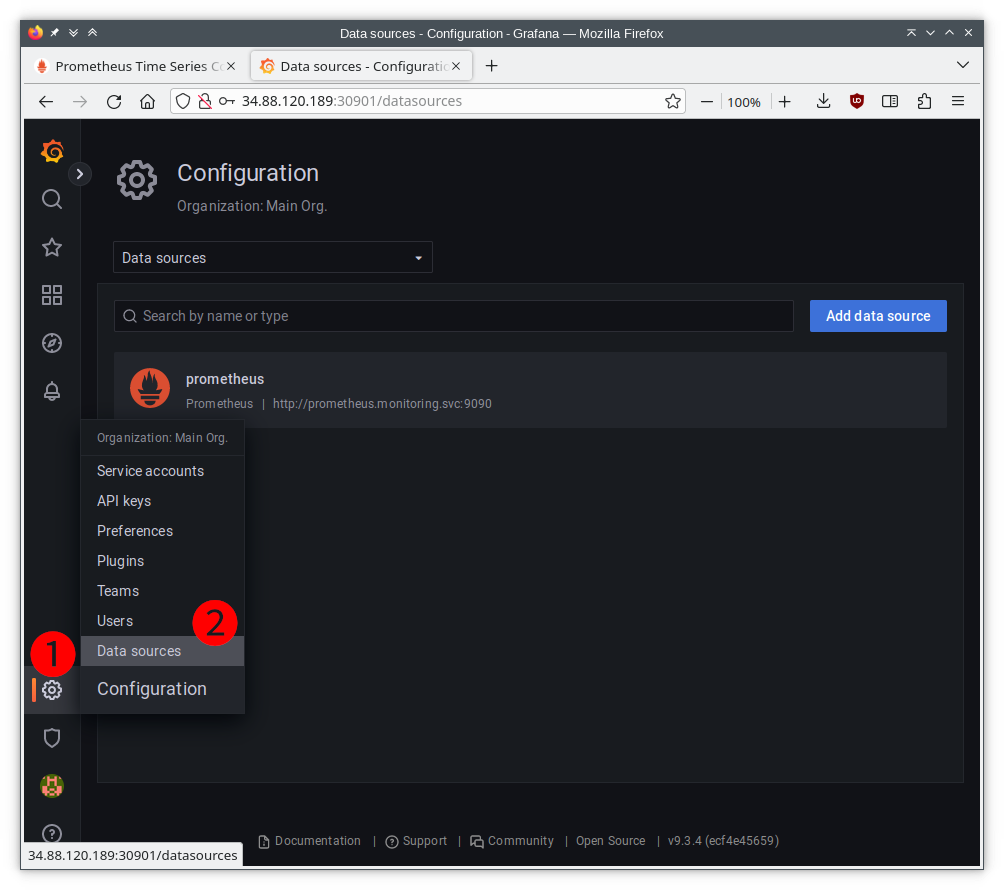Click the insecure connection padlock icon

(x=205, y=101)
